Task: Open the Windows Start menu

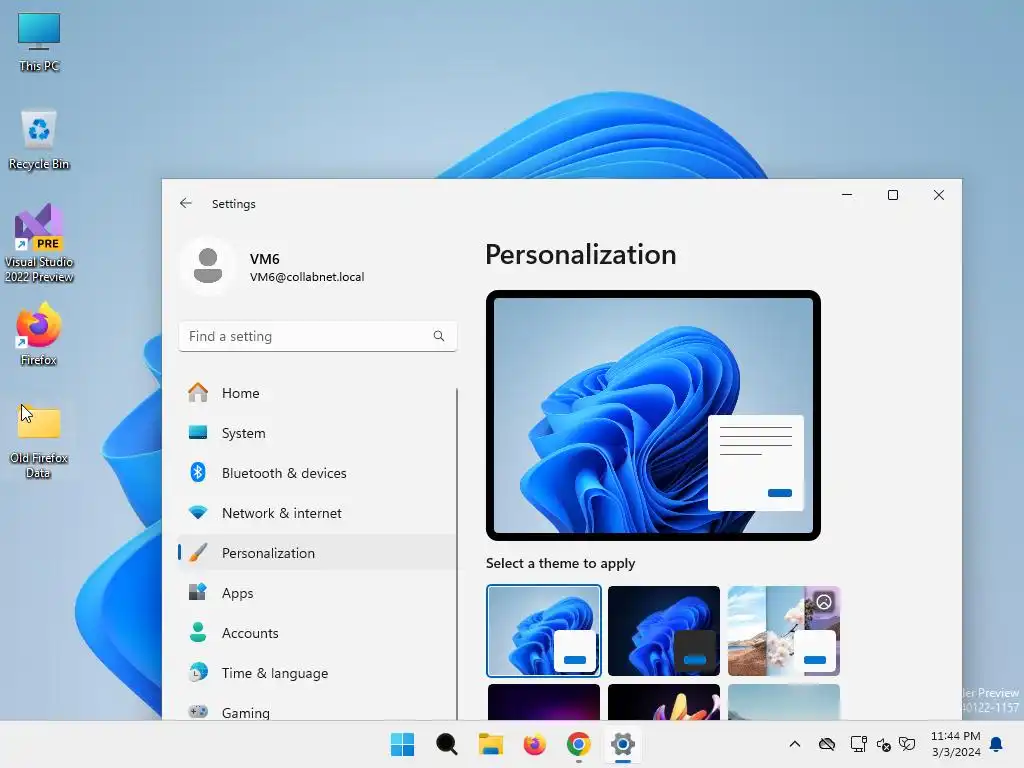Action: tap(402, 744)
